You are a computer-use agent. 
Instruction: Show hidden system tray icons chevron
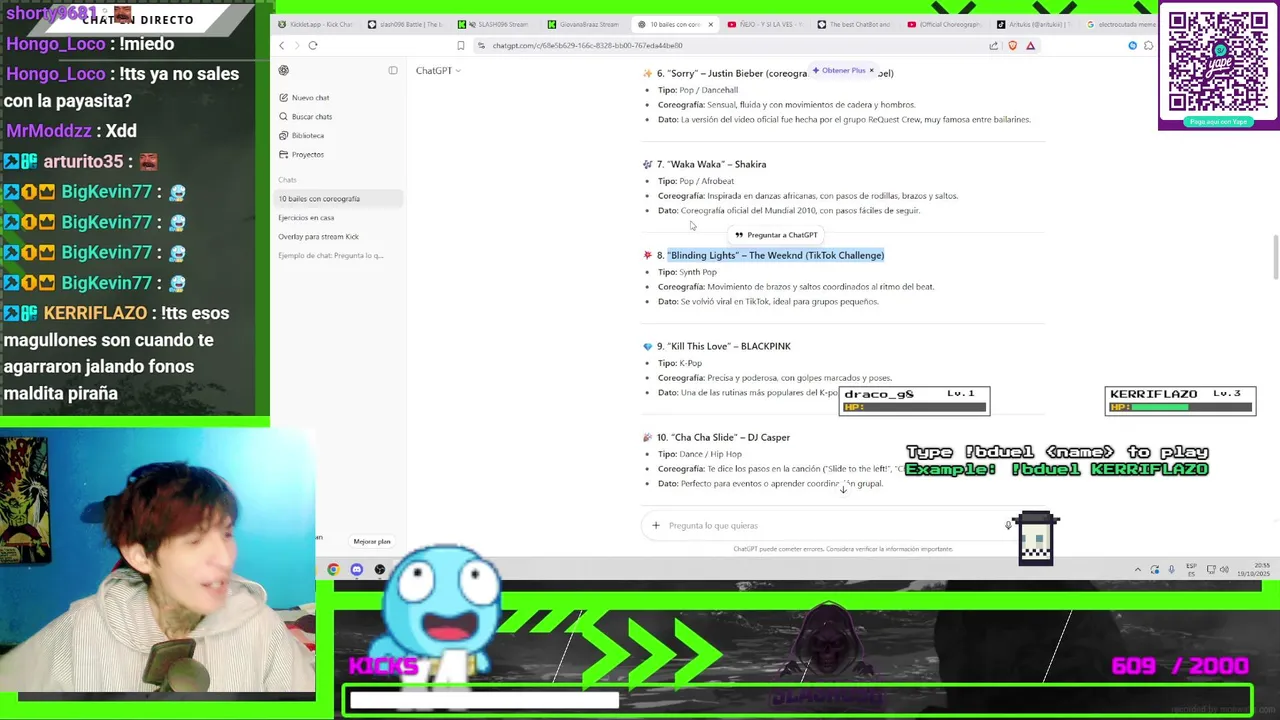click(x=1137, y=570)
